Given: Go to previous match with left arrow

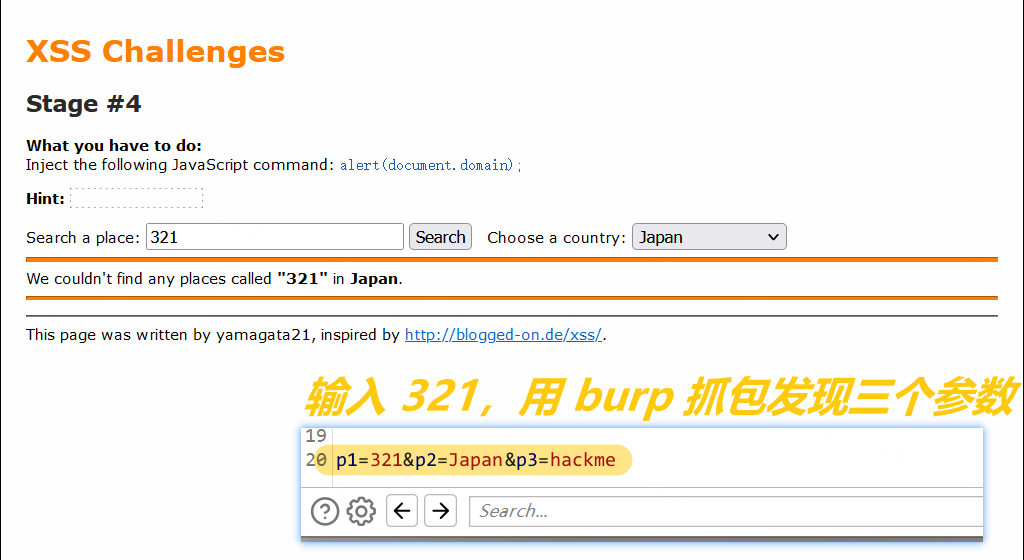Looking at the screenshot, I should tap(402, 512).
